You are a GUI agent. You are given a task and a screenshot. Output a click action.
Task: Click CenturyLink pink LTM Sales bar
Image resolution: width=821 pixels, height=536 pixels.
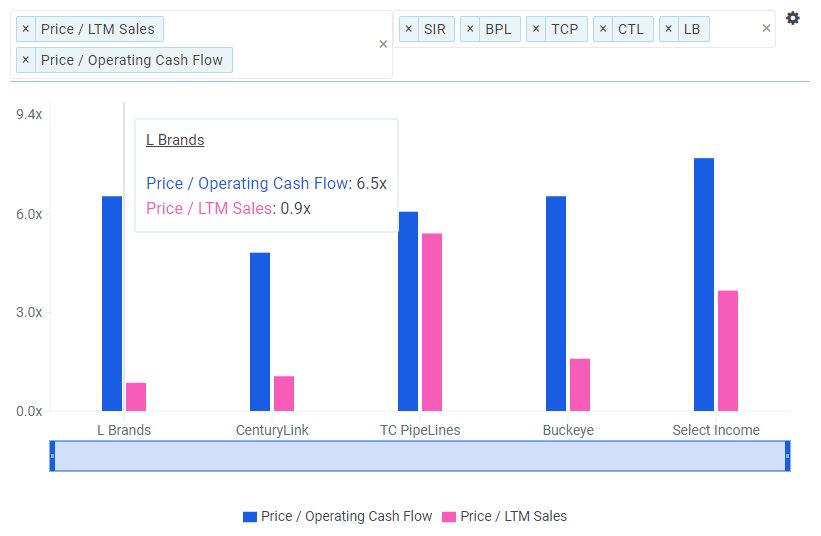tap(284, 394)
